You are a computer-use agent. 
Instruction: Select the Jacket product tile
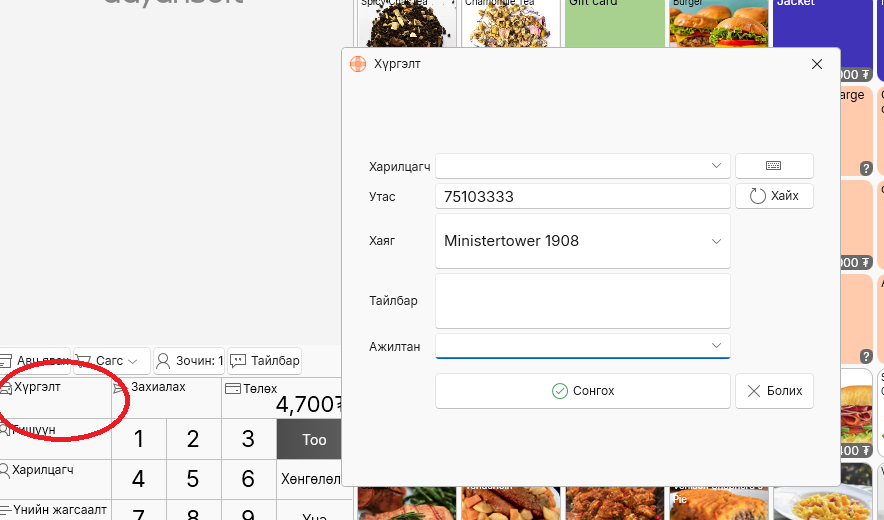823,23
